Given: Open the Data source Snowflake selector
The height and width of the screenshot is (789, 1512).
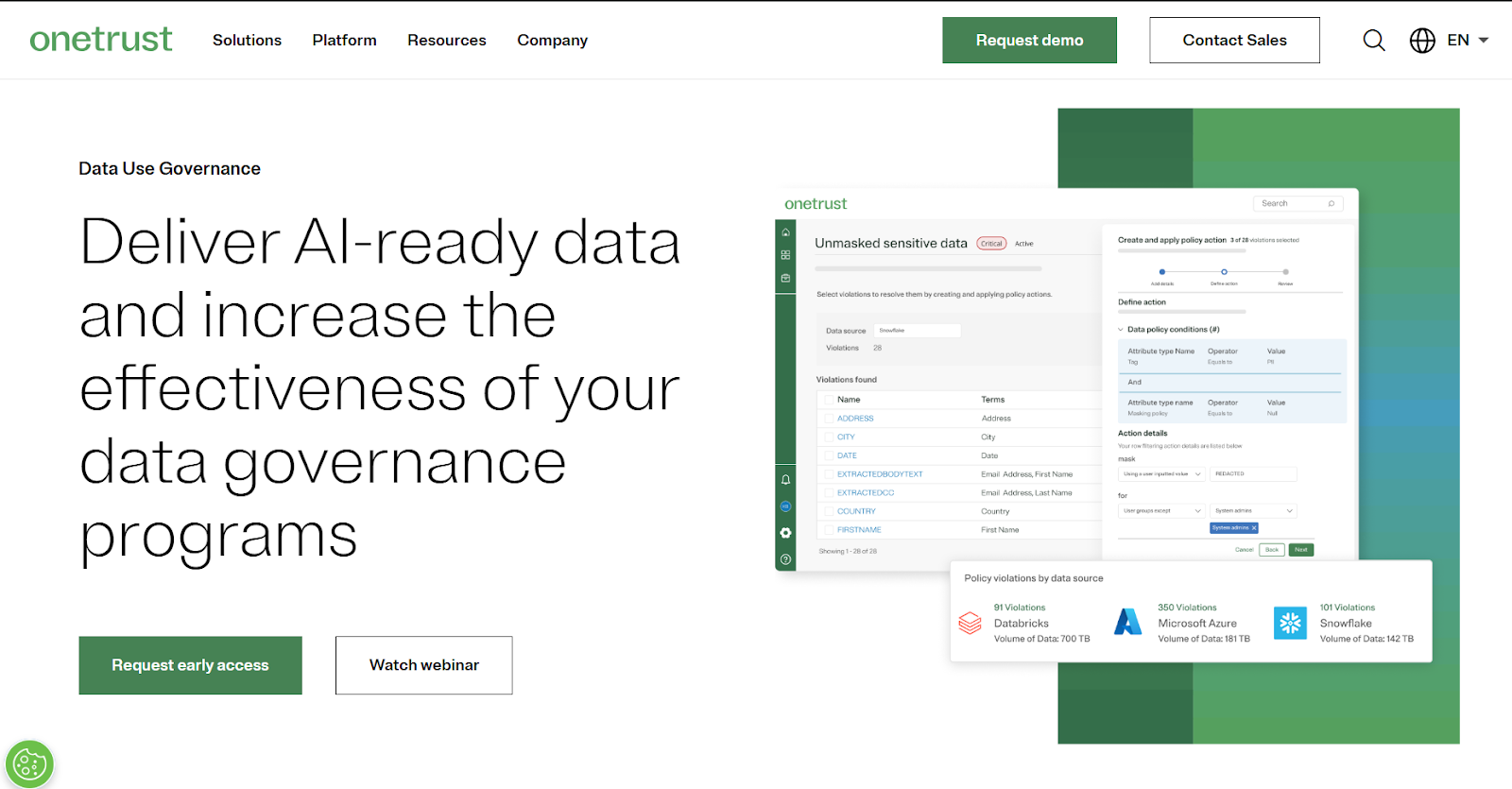Looking at the screenshot, I should [x=917, y=331].
